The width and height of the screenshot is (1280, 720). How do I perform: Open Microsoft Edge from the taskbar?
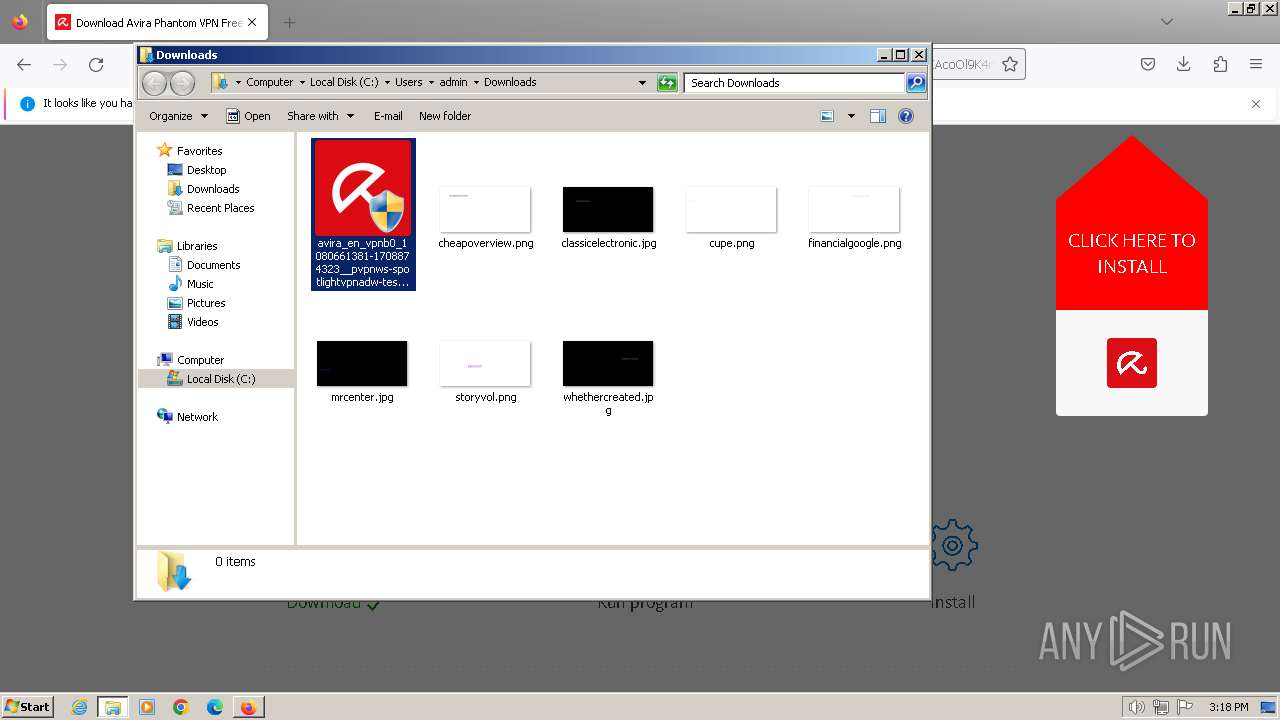215,707
